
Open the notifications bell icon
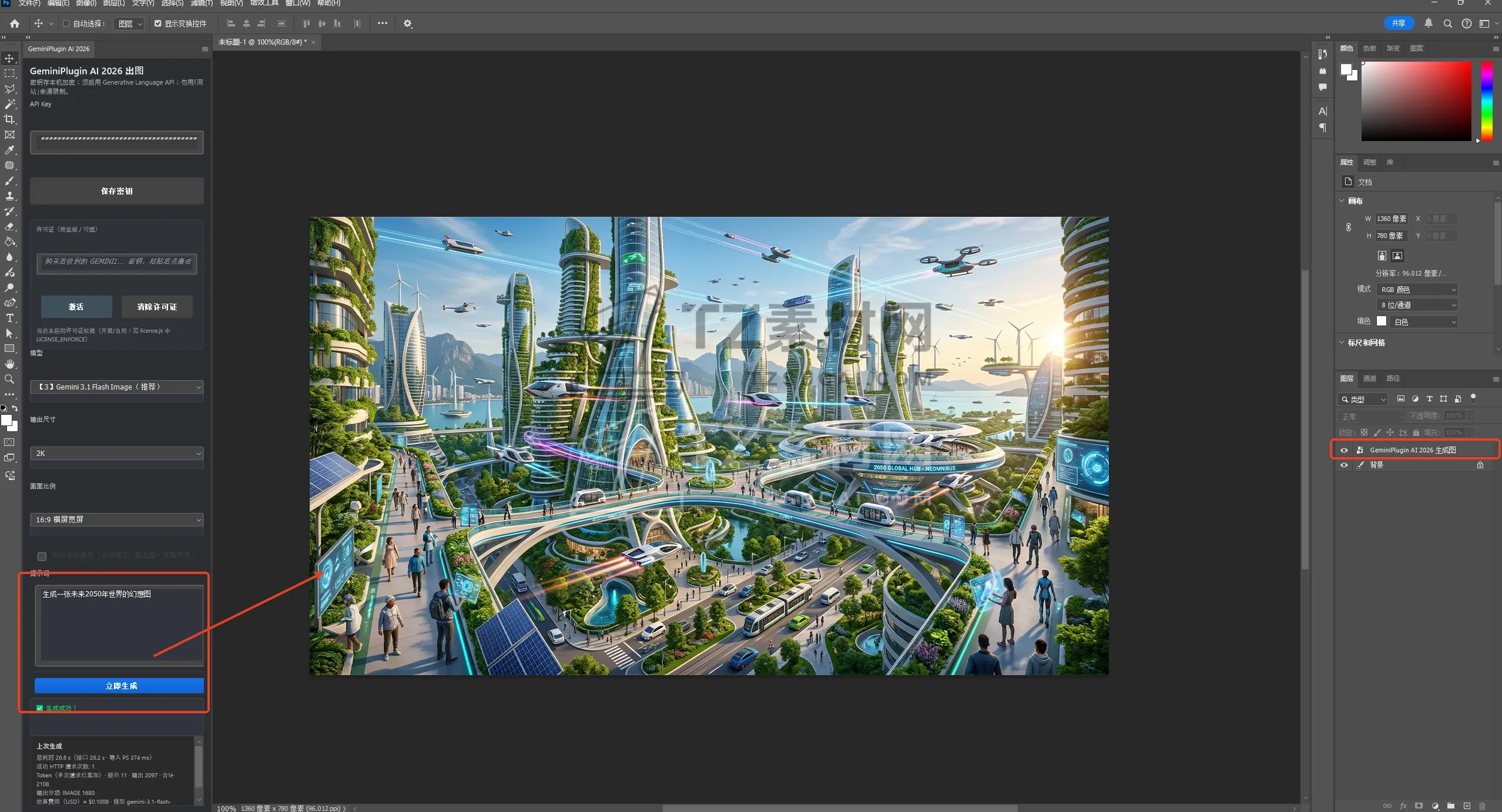click(1428, 24)
